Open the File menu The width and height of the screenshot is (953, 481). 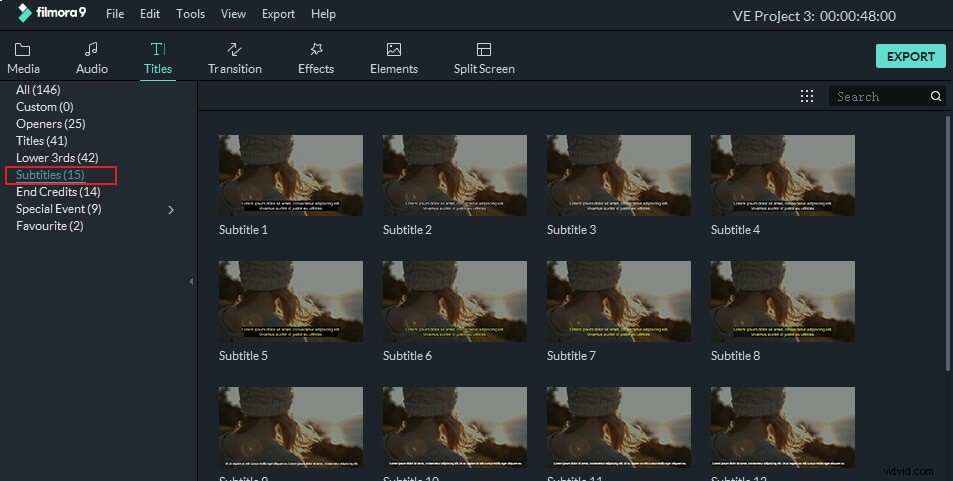pyautogui.click(x=115, y=13)
